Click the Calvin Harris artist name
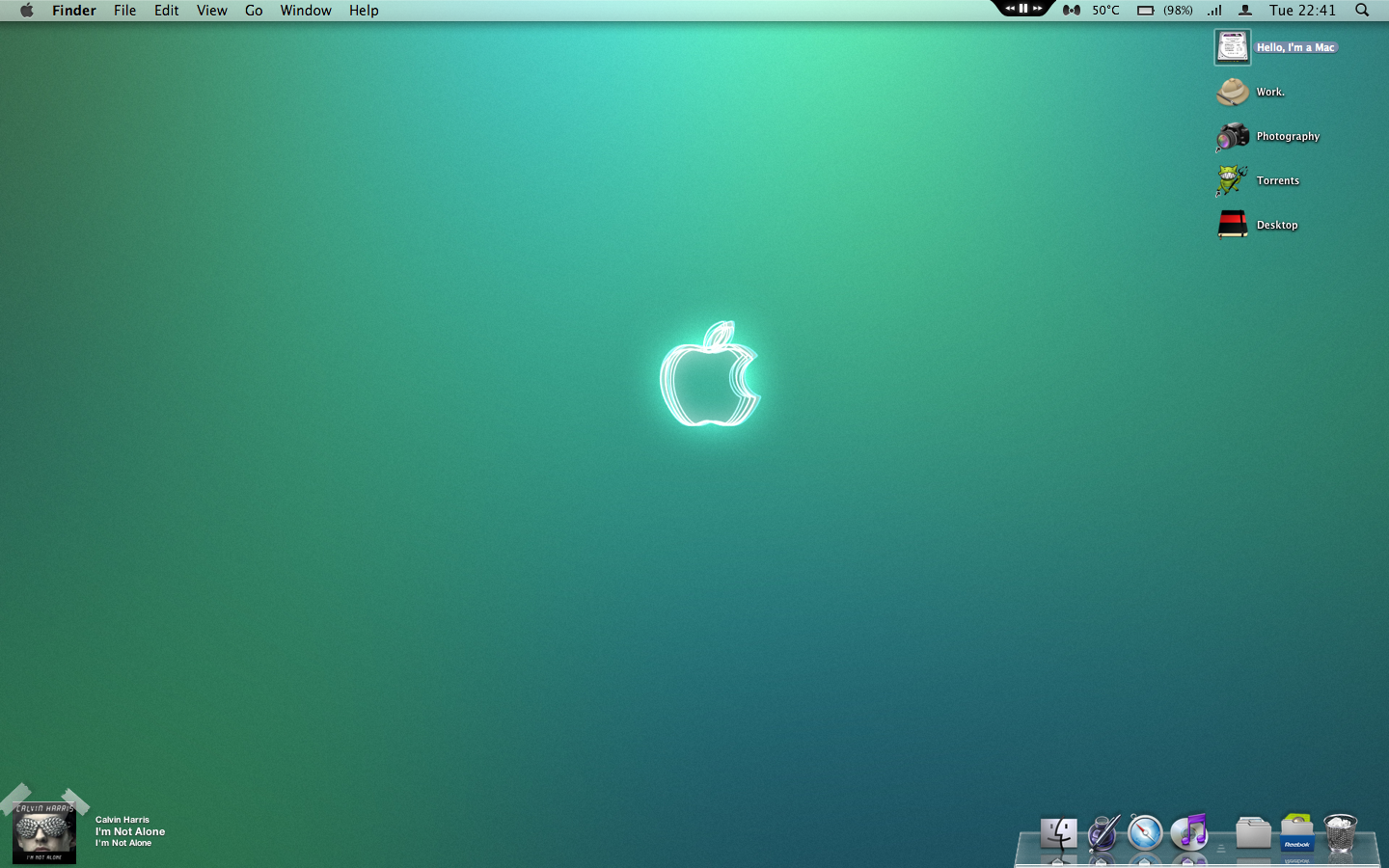 [123, 820]
